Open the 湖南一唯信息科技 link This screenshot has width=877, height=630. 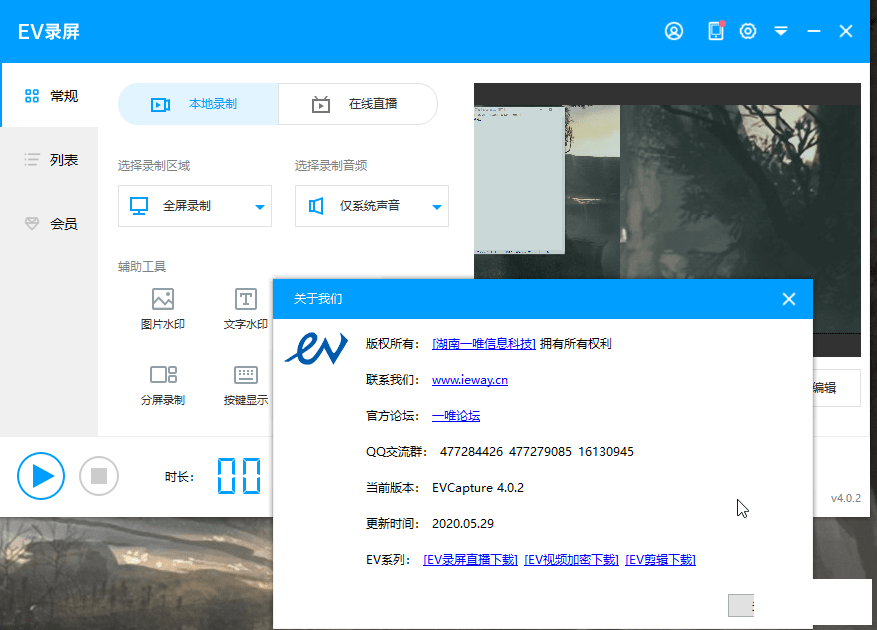pyautogui.click(x=484, y=344)
